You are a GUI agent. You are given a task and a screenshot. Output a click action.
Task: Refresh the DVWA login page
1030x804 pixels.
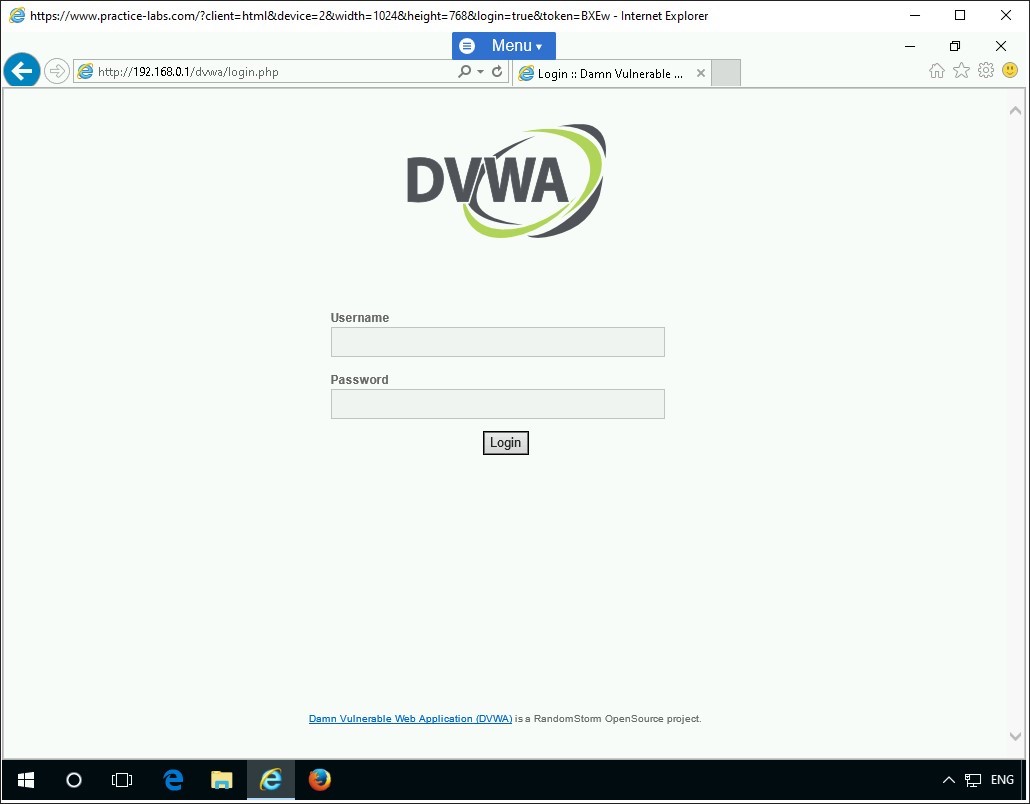pos(497,71)
